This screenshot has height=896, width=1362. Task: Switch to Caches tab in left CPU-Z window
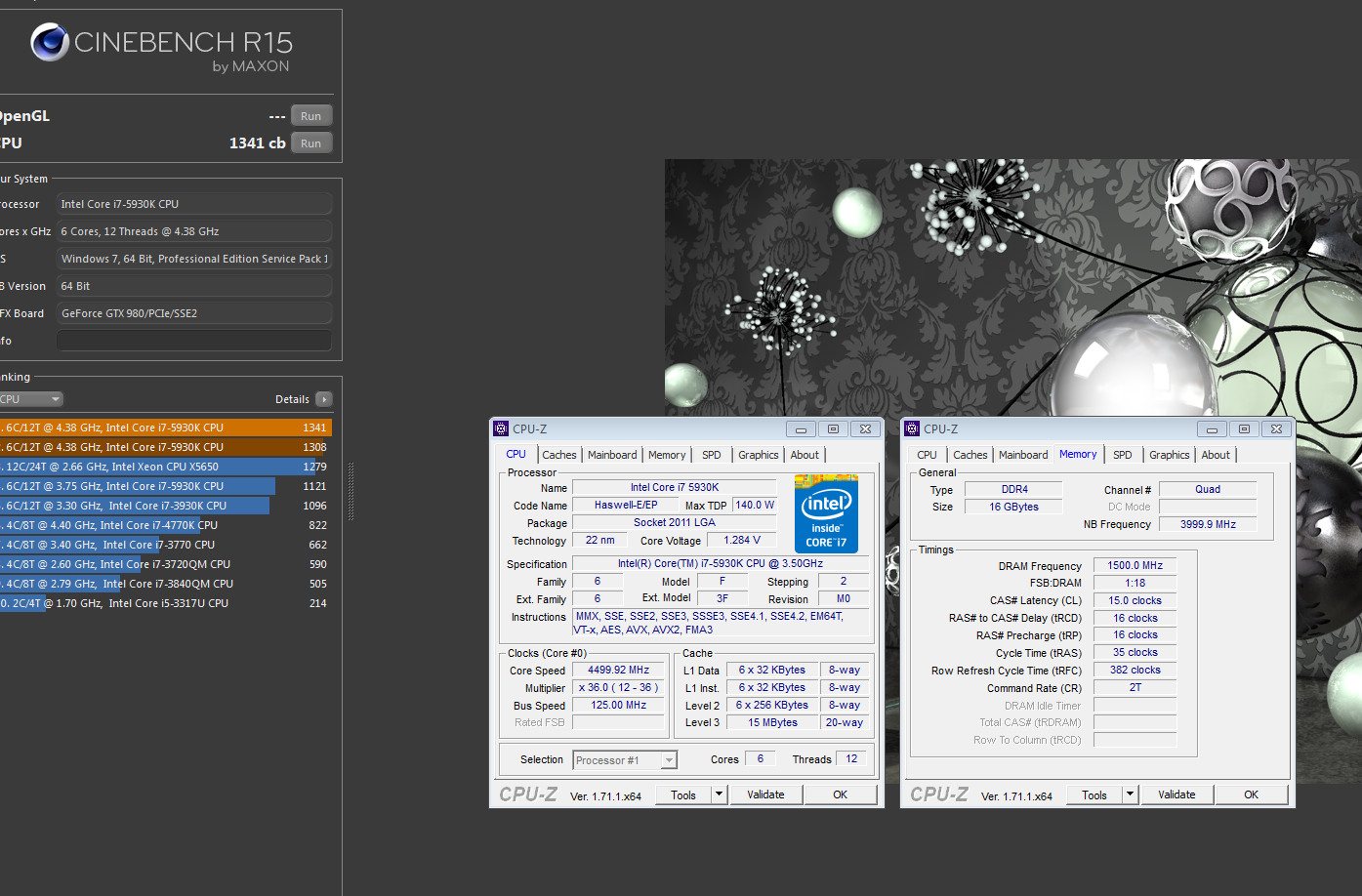tap(559, 455)
